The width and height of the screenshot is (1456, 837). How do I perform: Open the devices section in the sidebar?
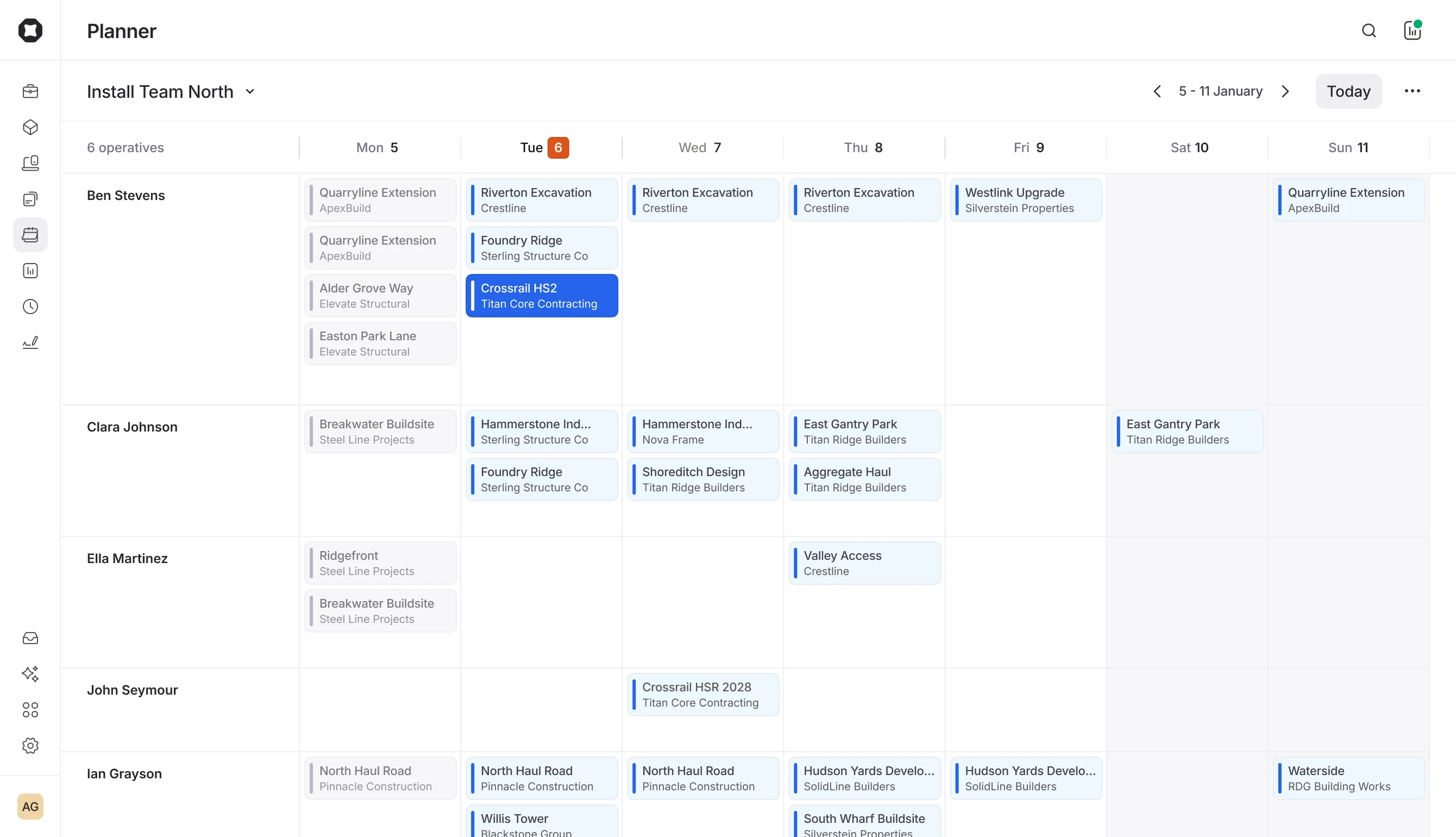click(x=30, y=163)
